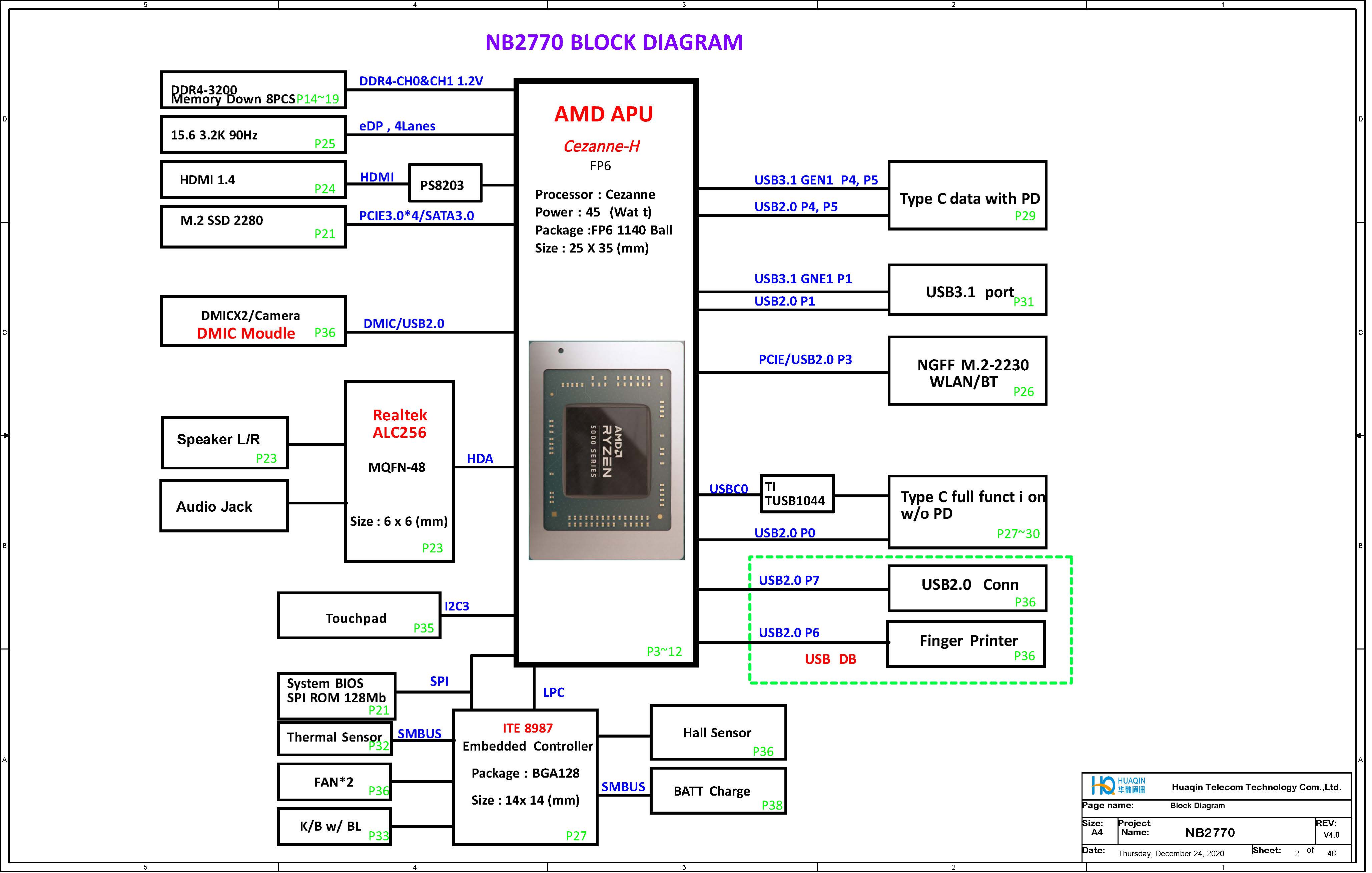This screenshot has height=873, width=1372.
Task: Click the PCIE3.0*4/SATA3.0 label
Action: (416, 215)
